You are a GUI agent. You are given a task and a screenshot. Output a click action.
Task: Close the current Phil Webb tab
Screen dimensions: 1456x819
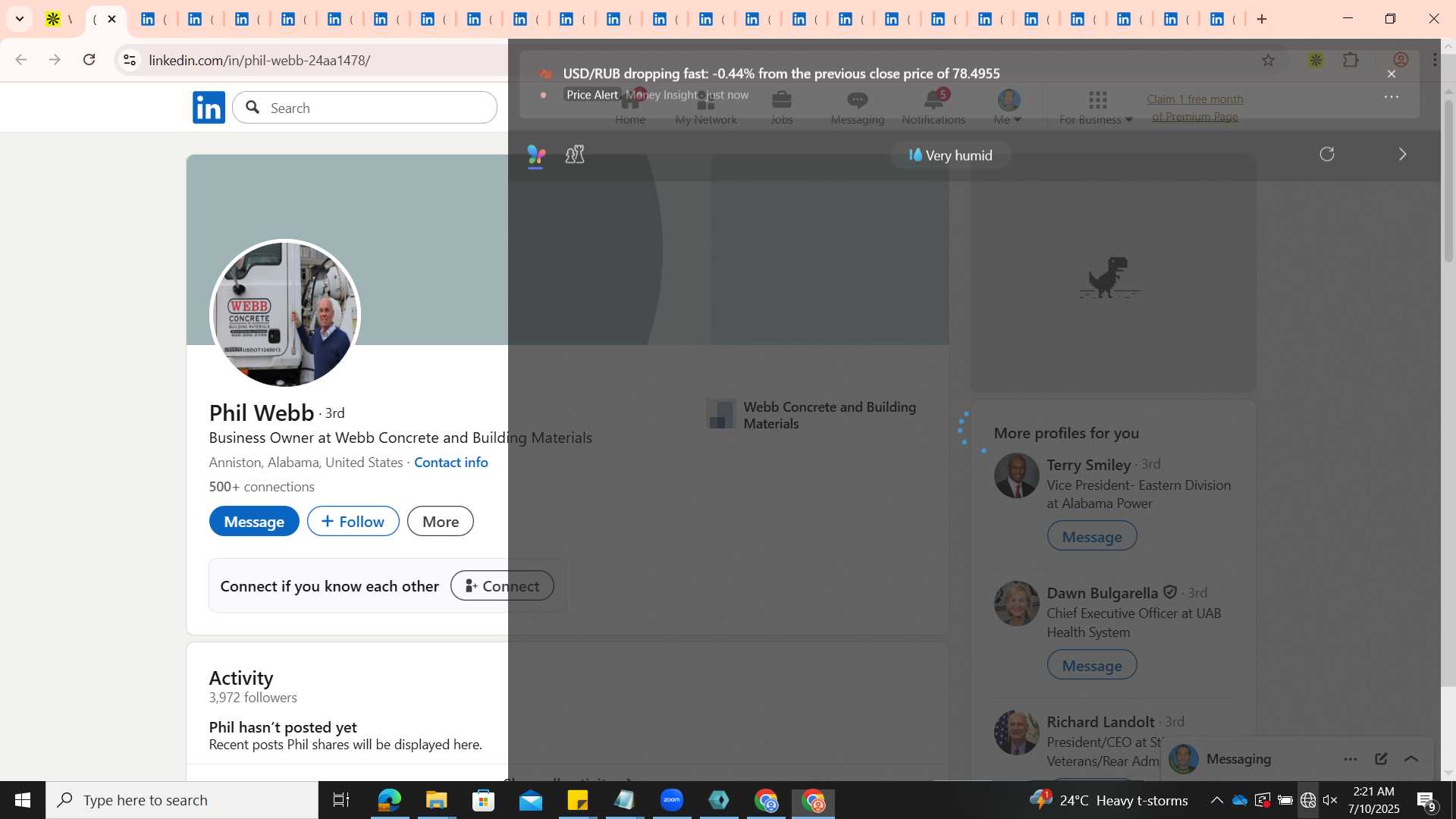[111, 19]
